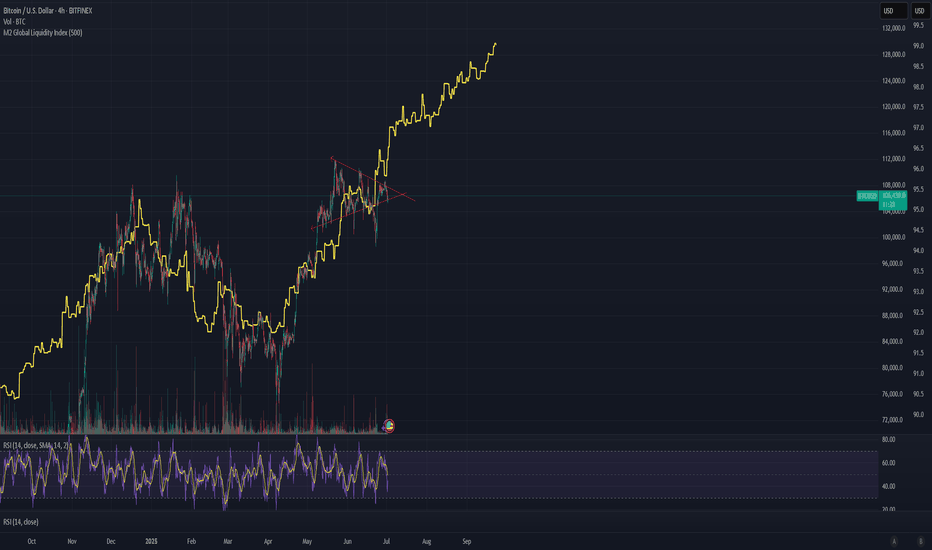
Task: Click the 93.0 value on the M2 index scale
Action: click(x=918, y=291)
